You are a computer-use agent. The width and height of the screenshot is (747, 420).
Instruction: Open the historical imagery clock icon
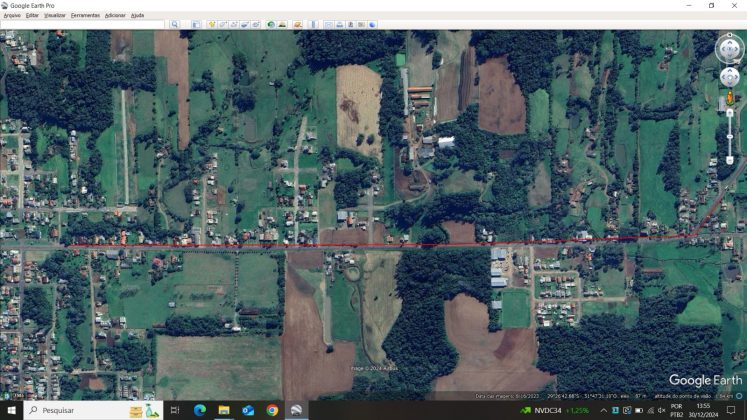point(271,24)
